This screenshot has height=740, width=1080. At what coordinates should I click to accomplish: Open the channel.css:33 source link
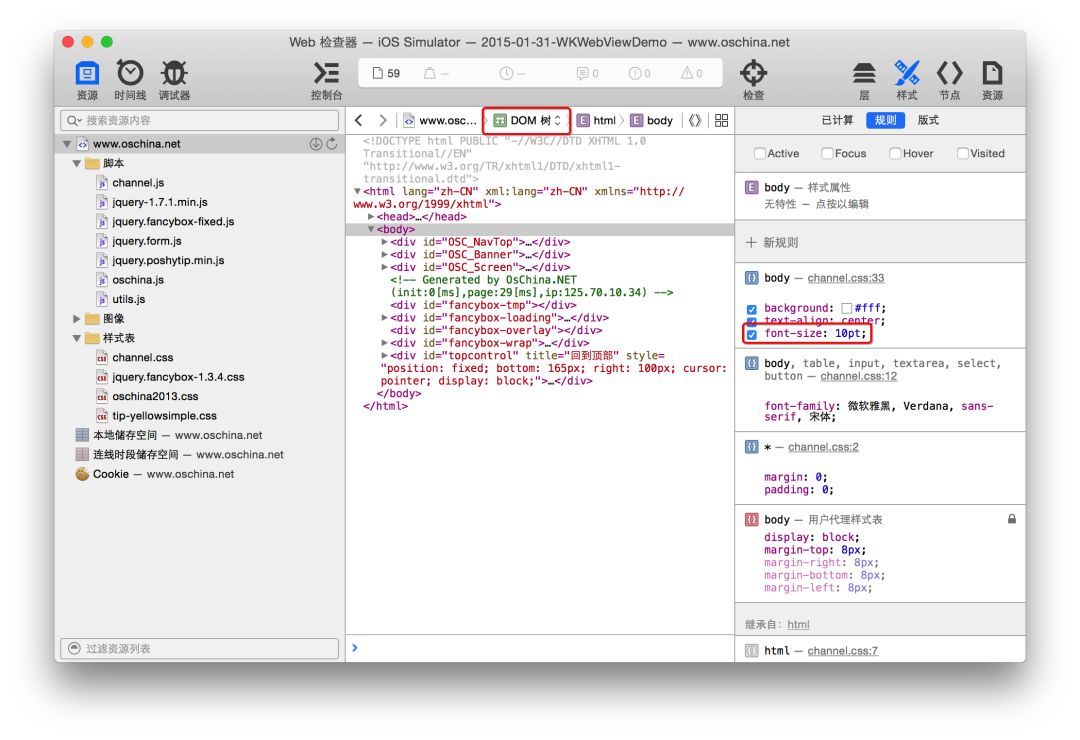[846, 278]
